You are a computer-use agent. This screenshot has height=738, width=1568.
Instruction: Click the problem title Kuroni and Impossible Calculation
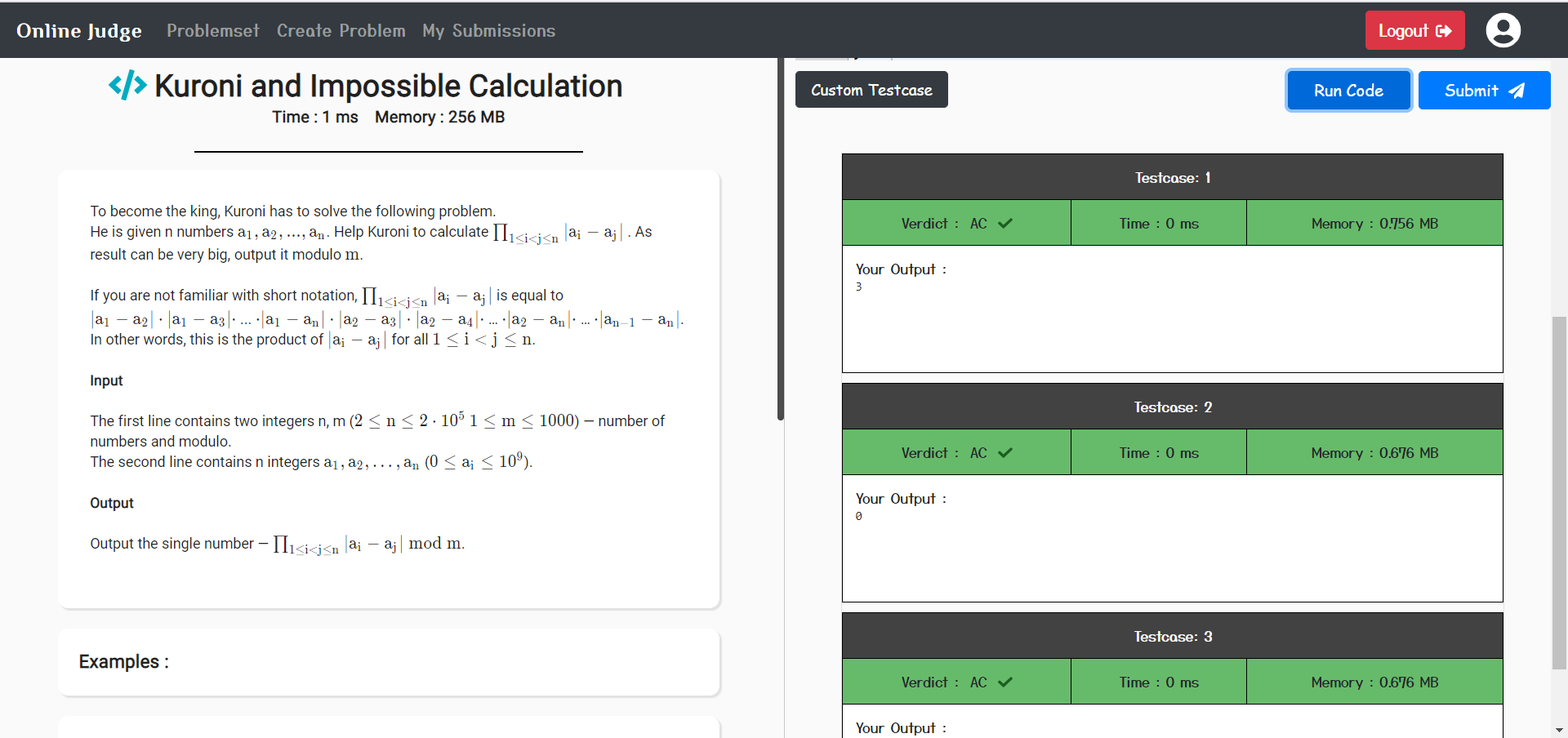pos(389,86)
